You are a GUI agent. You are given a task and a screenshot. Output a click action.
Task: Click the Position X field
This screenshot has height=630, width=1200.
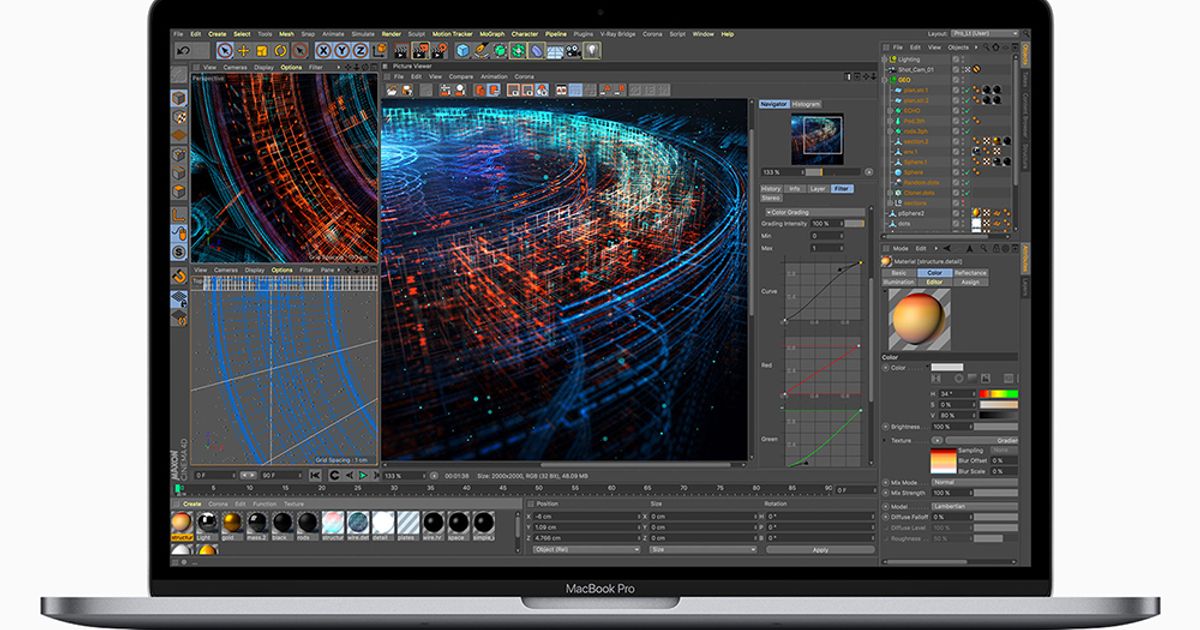(x=587, y=516)
